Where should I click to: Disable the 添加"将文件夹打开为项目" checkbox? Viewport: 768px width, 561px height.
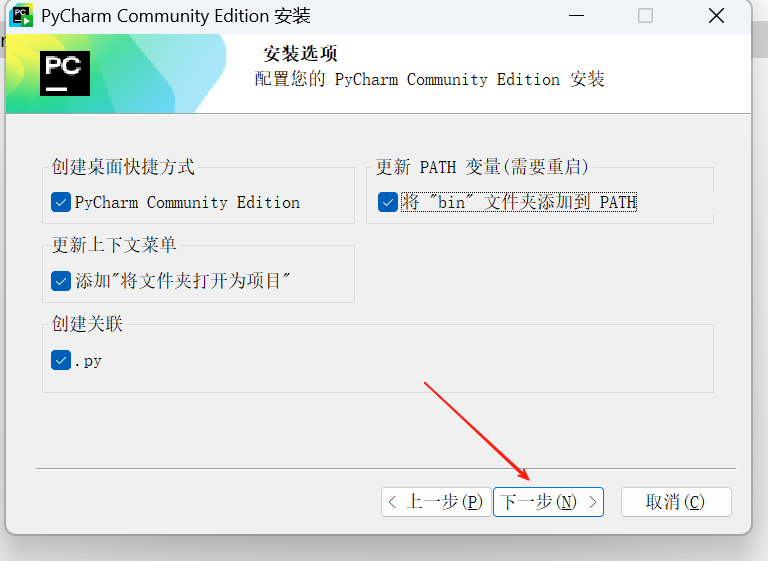(x=61, y=281)
